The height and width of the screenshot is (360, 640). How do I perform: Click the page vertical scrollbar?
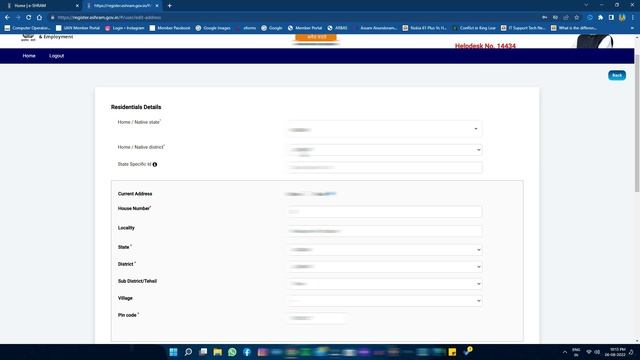637,122
